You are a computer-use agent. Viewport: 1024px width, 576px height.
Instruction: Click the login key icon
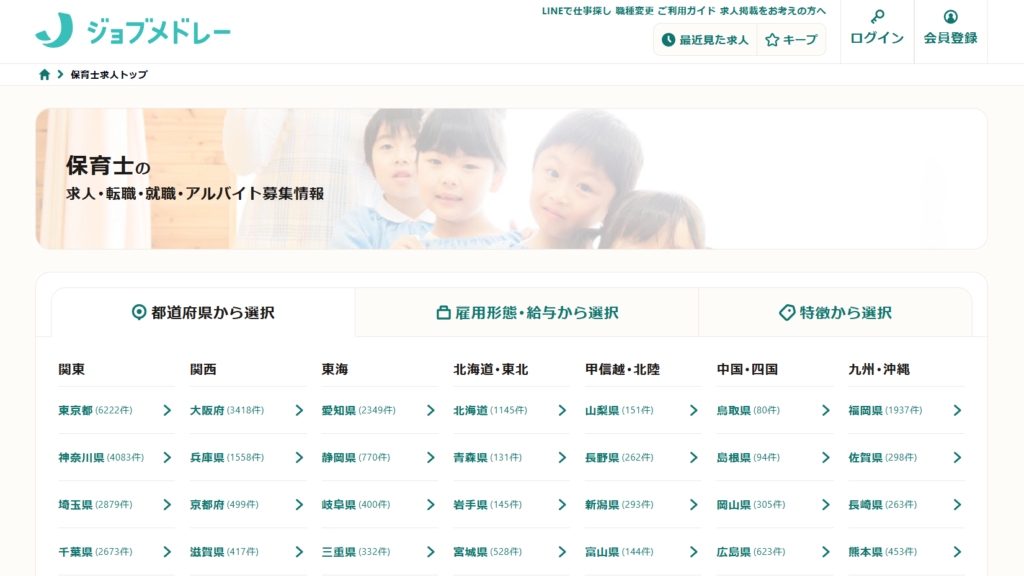click(x=877, y=17)
